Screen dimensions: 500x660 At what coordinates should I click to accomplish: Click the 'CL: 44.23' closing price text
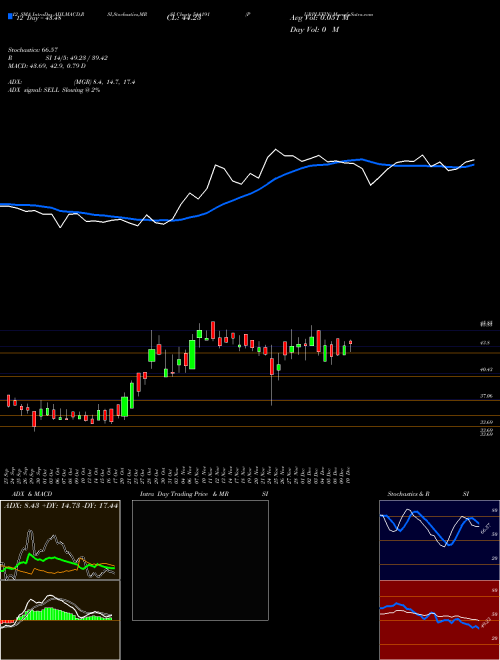[184, 18]
